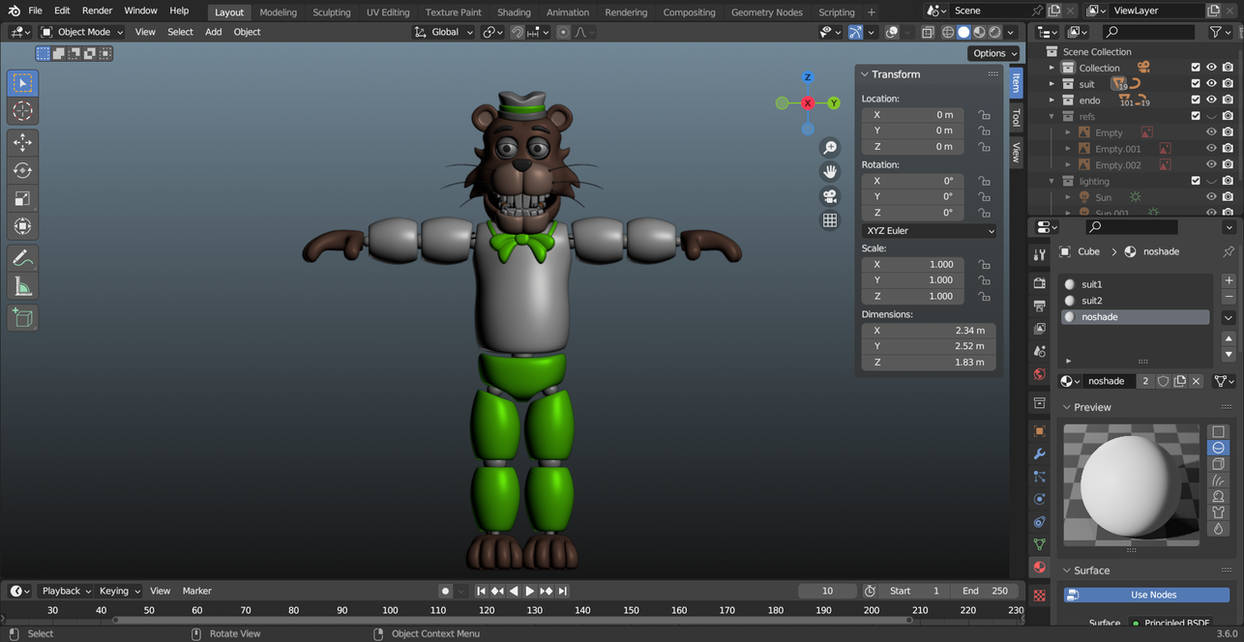The width and height of the screenshot is (1244, 642).
Task: Switch viewport to wireframe shading
Action: [x=948, y=32]
